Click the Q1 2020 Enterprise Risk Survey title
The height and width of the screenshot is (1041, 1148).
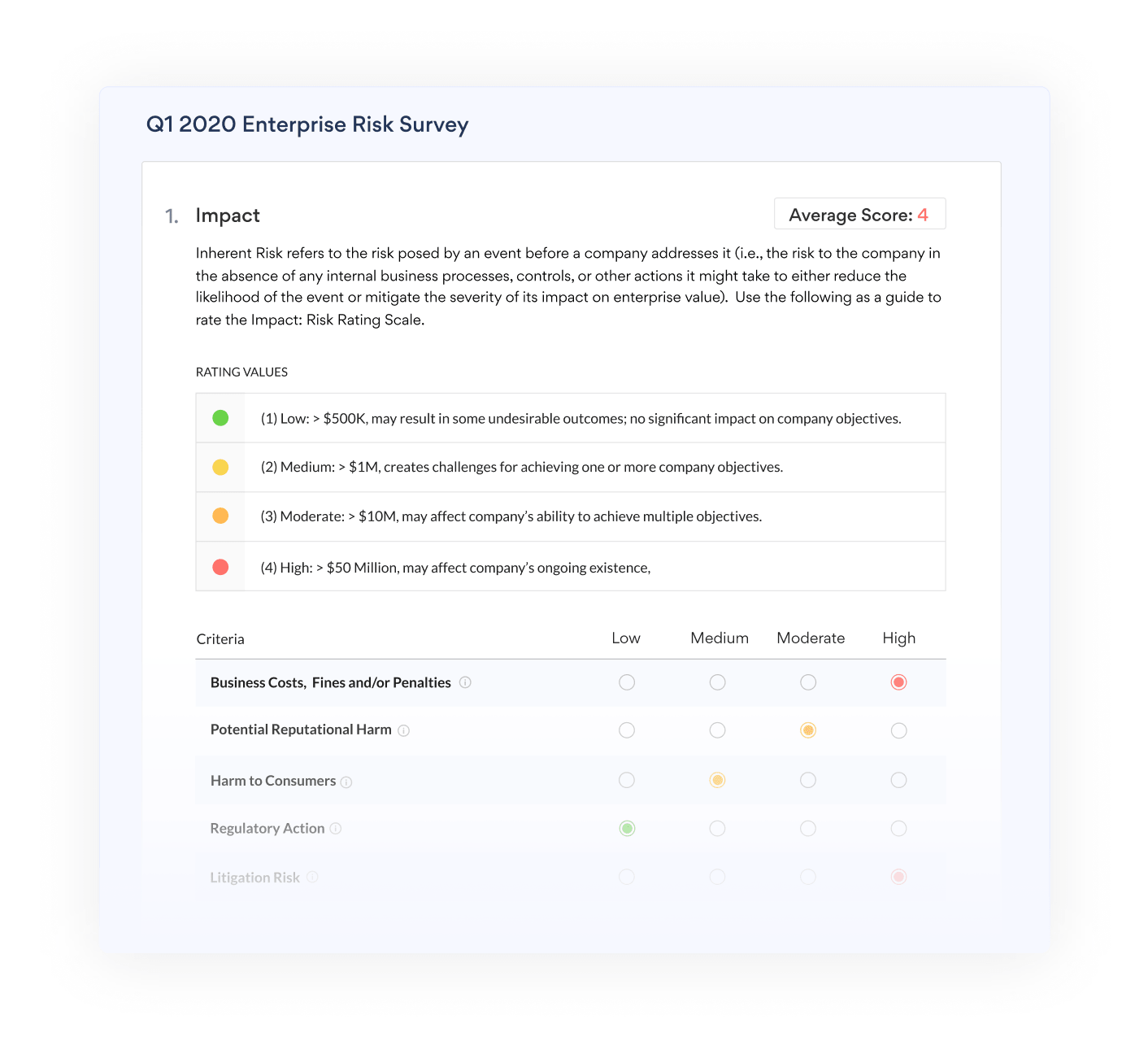[x=307, y=124]
